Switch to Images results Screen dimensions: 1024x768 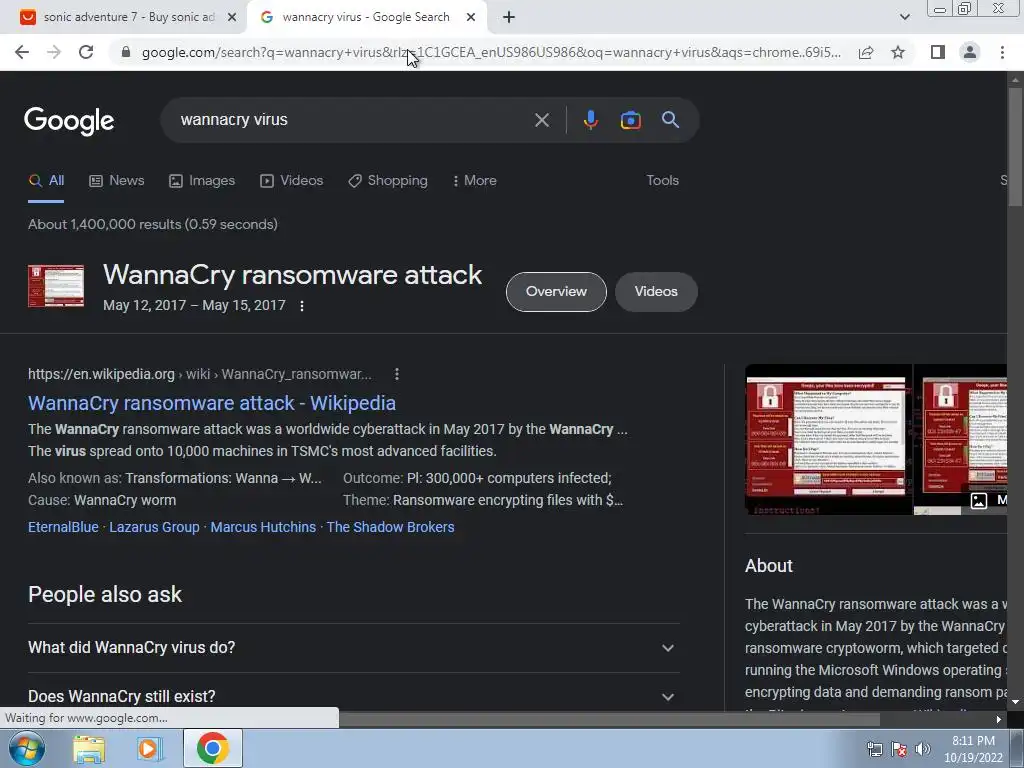click(202, 181)
